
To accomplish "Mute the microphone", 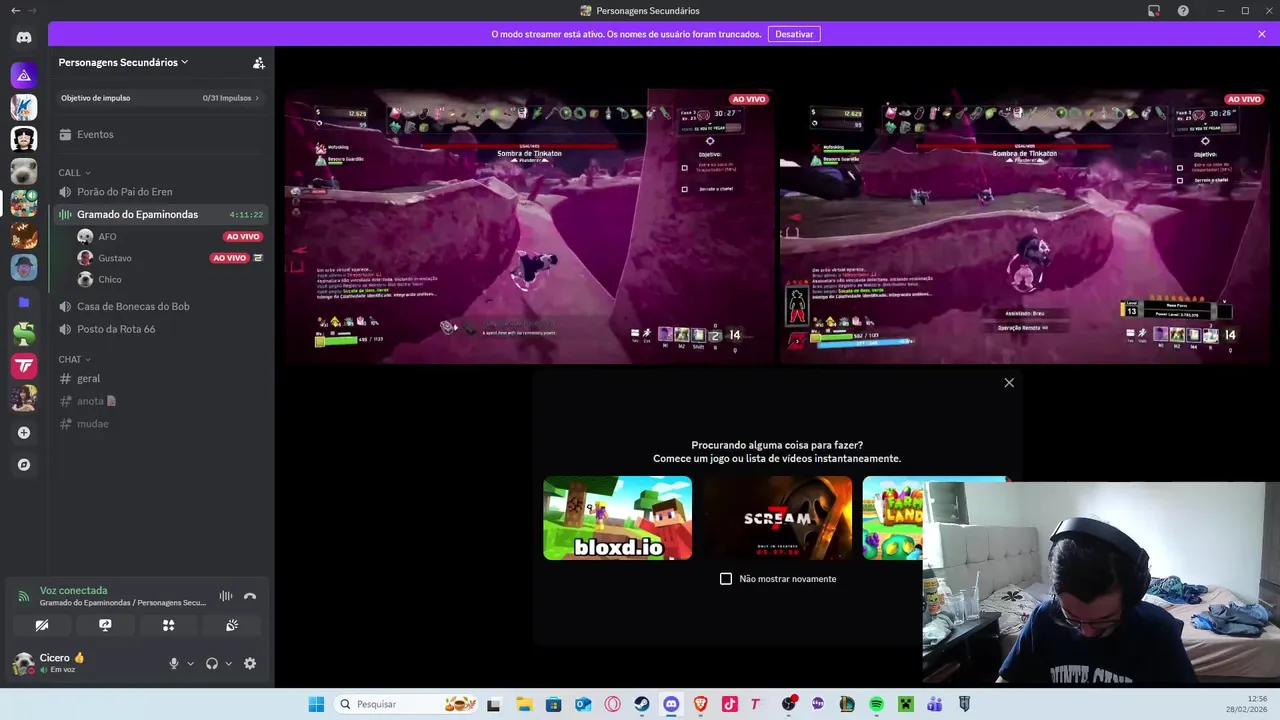I will tap(174, 663).
